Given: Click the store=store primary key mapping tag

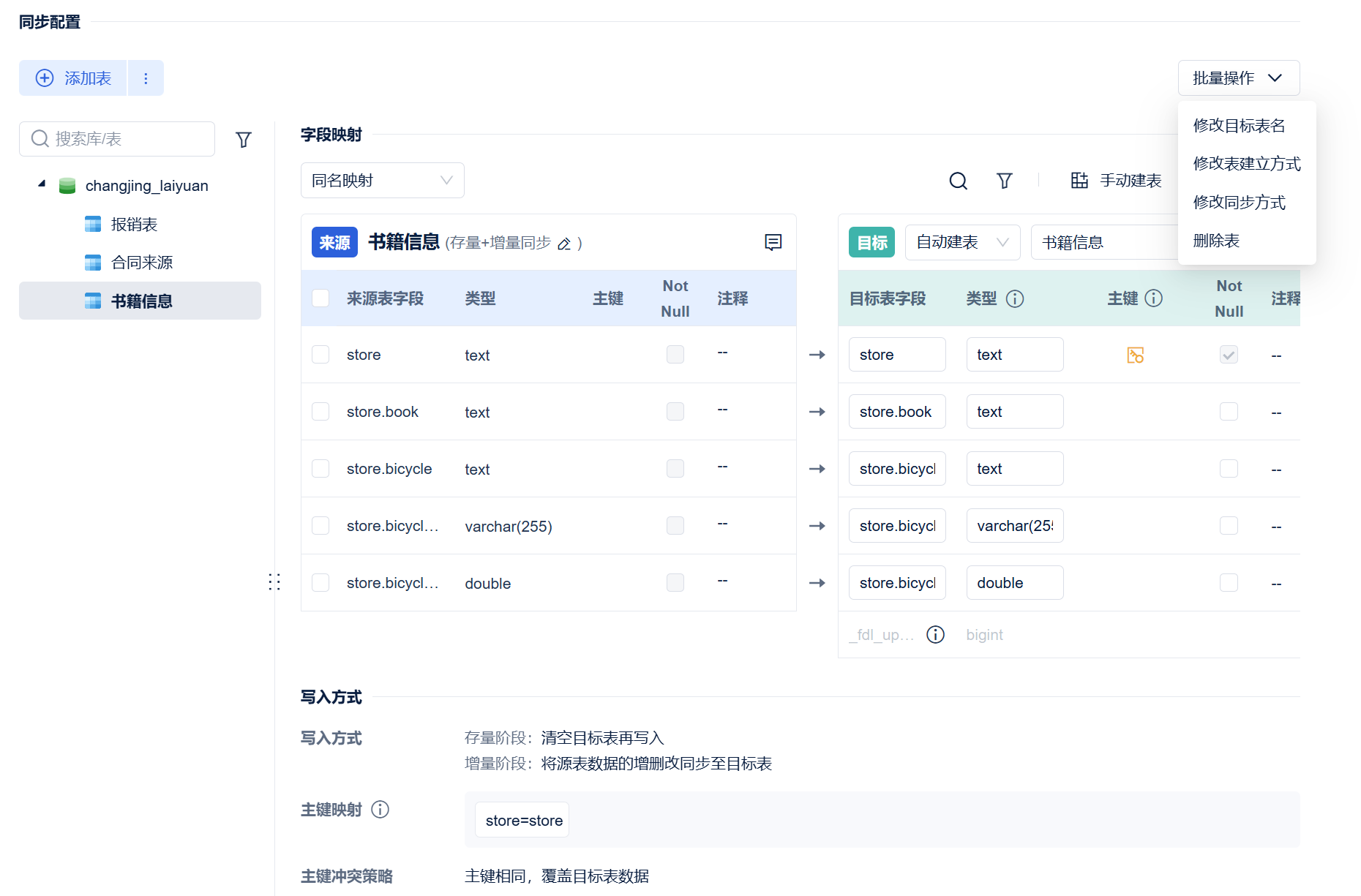Looking at the screenshot, I should pyautogui.click(x=522, y=821).
